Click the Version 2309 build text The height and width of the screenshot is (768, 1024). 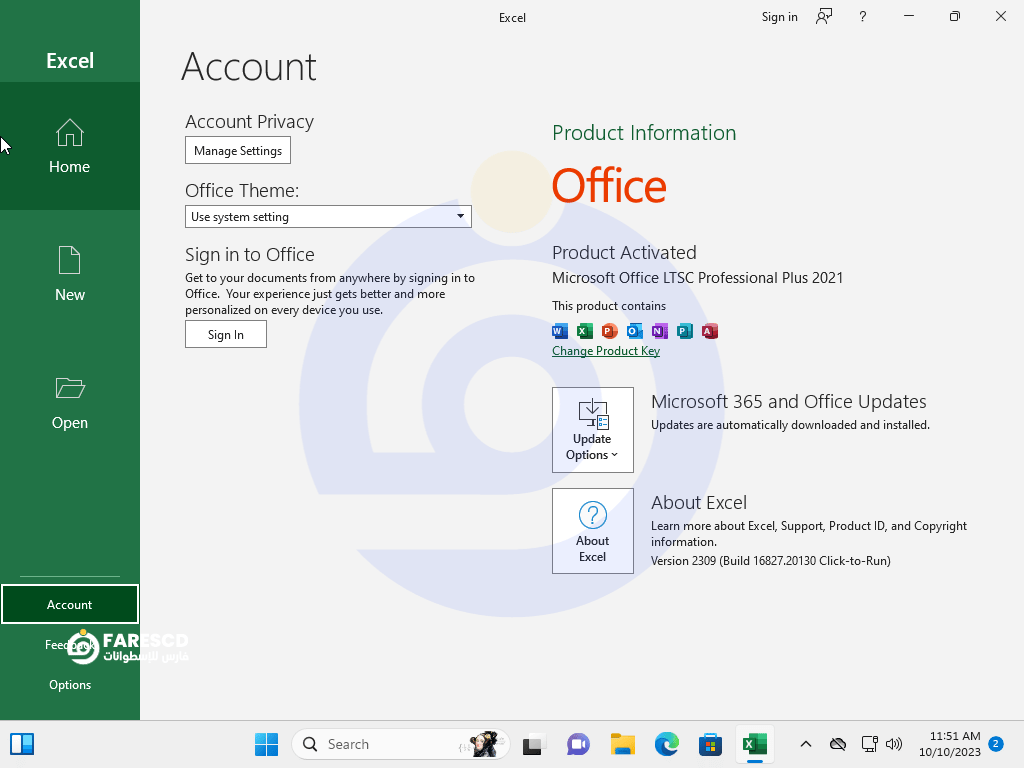(x=771, y=560)
